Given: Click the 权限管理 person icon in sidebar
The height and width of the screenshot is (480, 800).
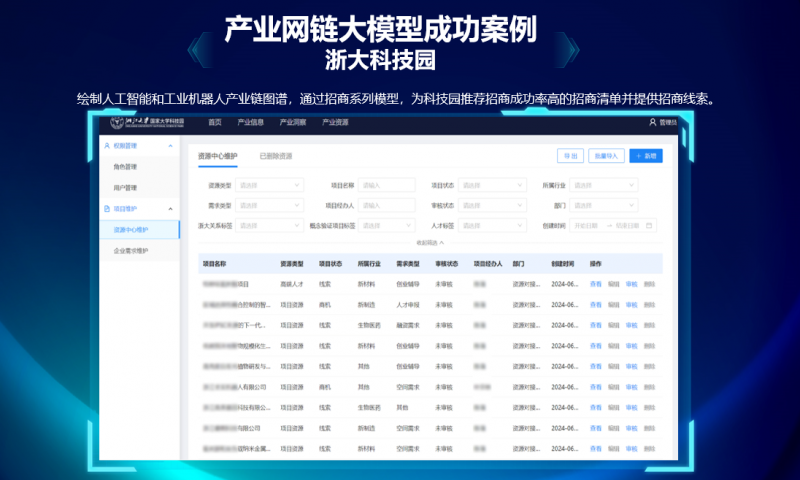Looking at the screenshot, I should [x=108, y=146].
